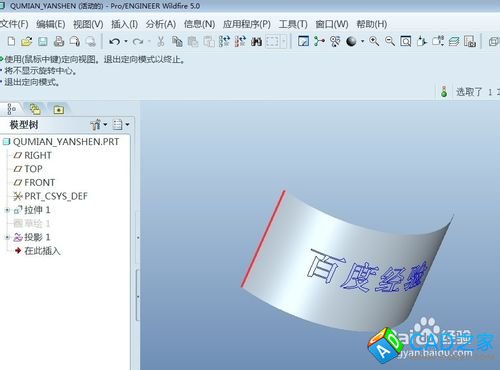Open the 分析(A) menu

pyautogui.click(x=161, y=24)
